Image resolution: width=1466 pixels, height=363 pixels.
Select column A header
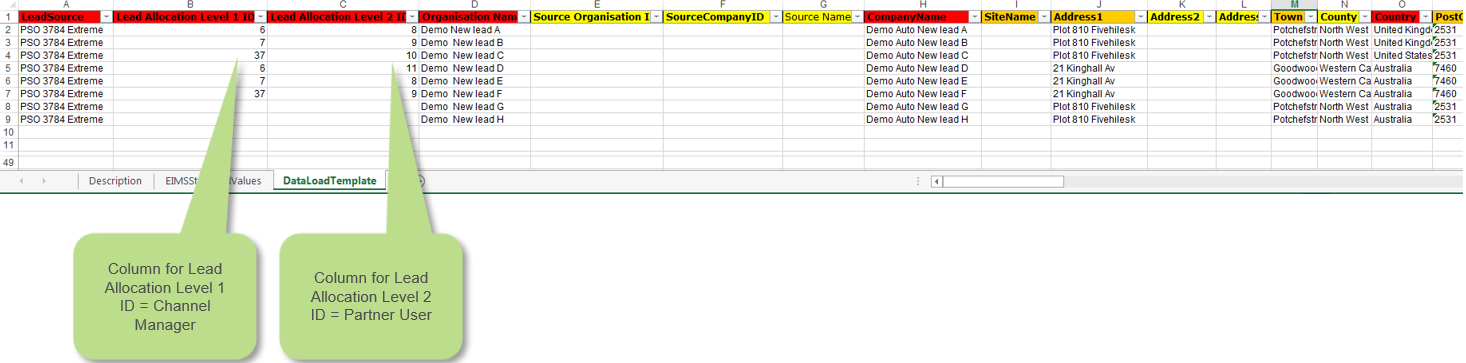(x=65, y=5)
